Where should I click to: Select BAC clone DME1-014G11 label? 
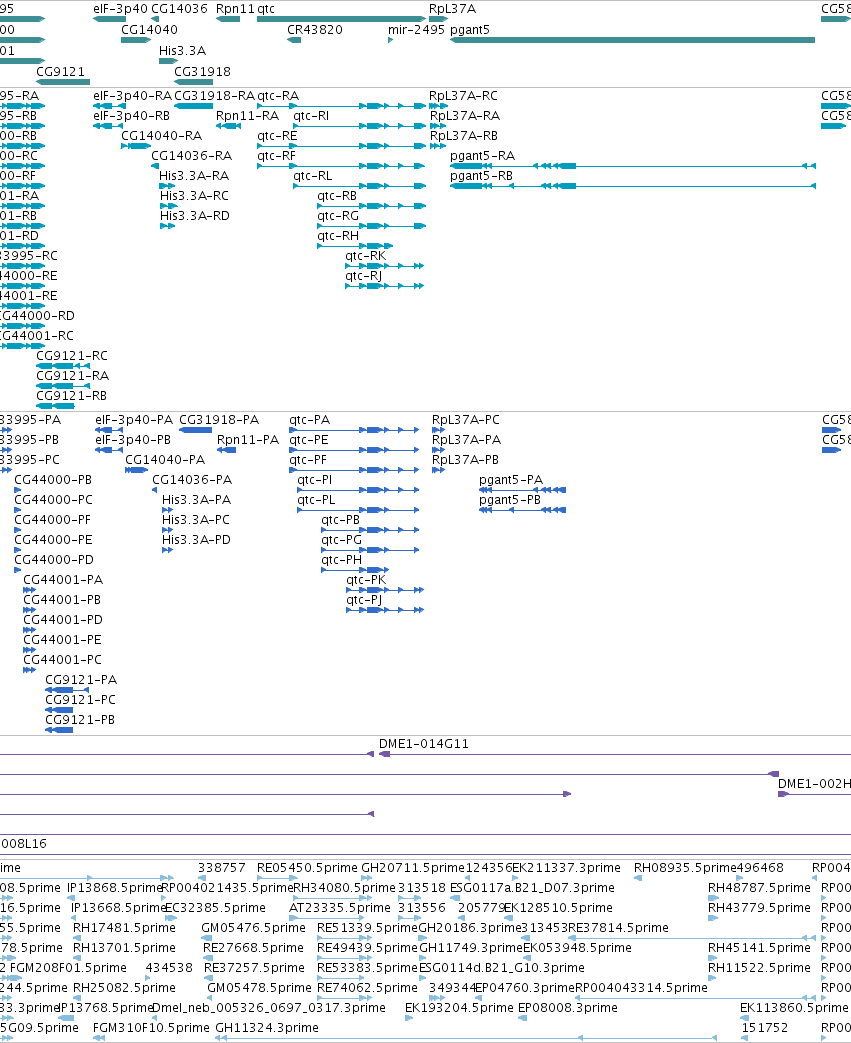424,744
